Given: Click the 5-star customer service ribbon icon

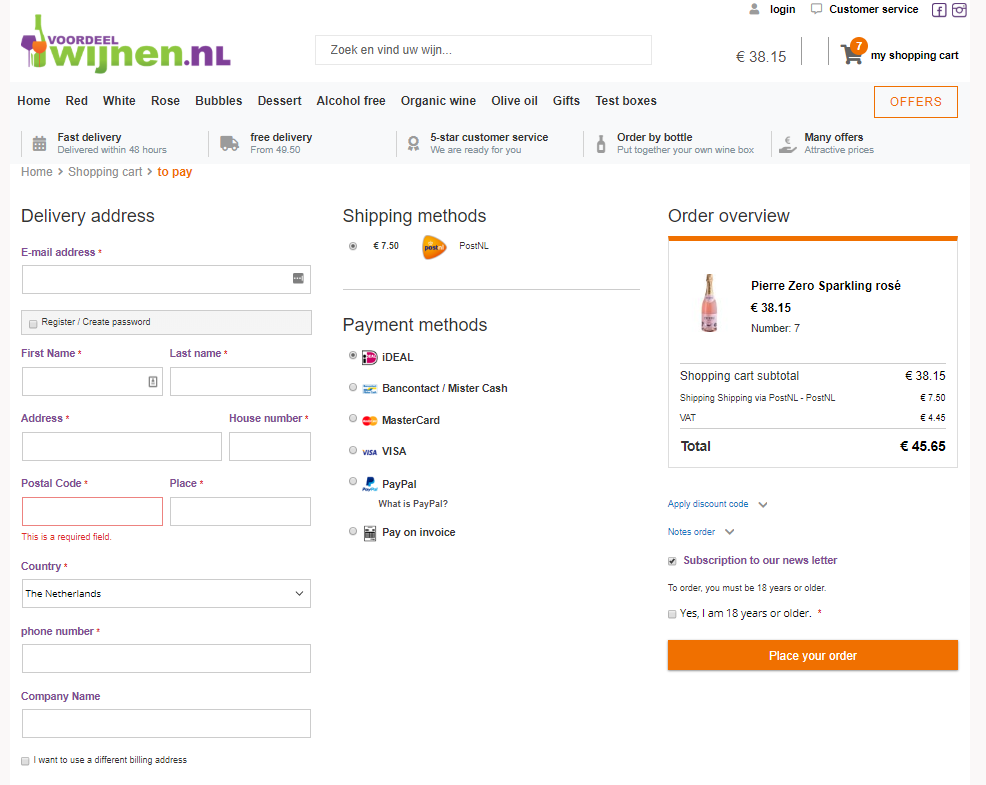Looking at the screenshot, I should click(x=413, y=143).
